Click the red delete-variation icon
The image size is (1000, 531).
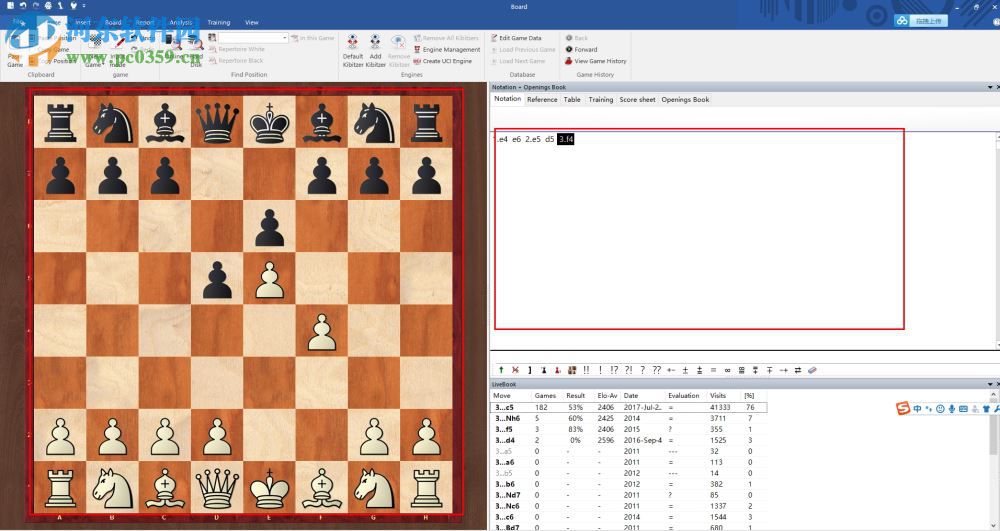click(x=515, y=370)
